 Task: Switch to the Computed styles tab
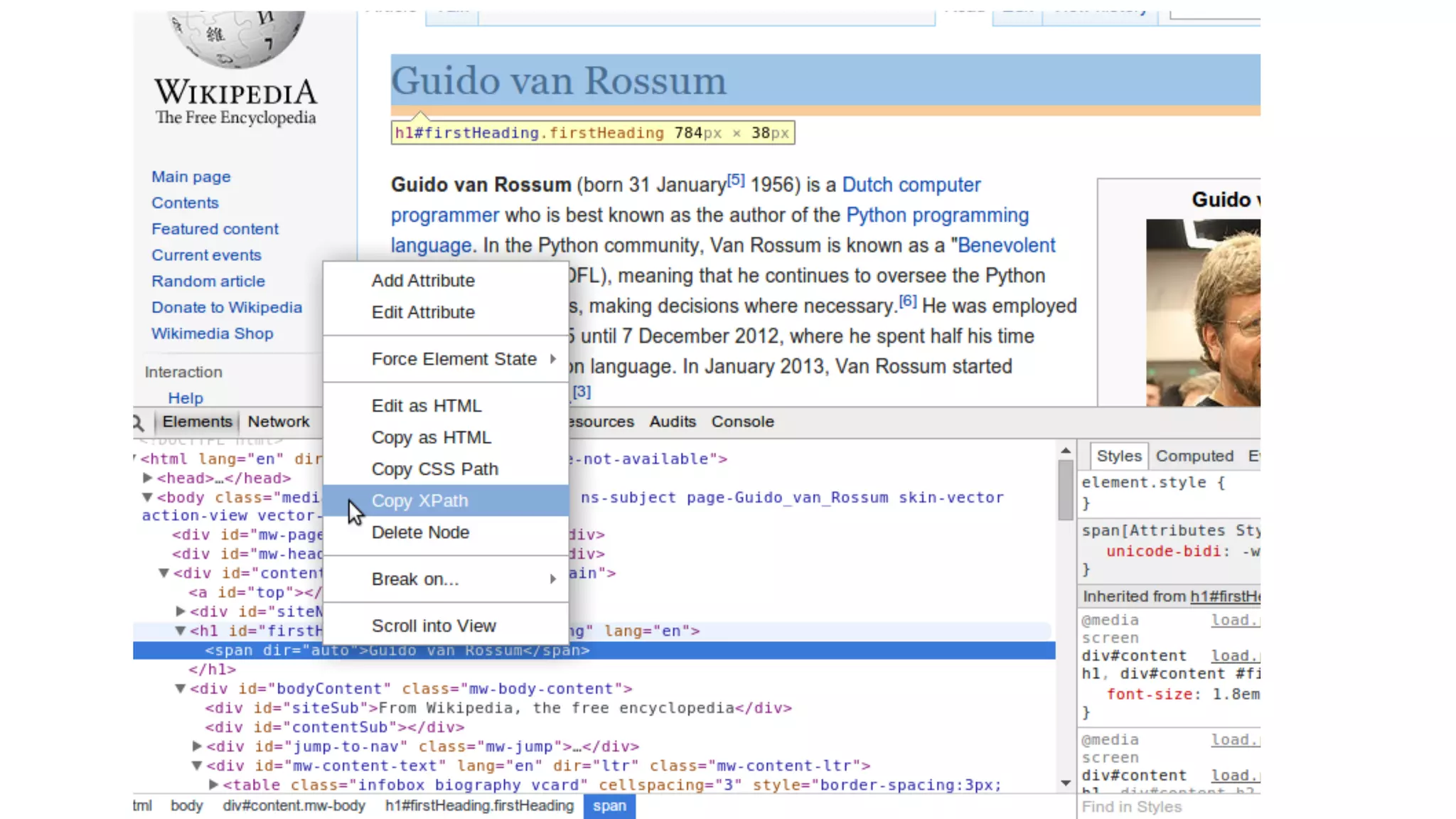click(1194, 456)
